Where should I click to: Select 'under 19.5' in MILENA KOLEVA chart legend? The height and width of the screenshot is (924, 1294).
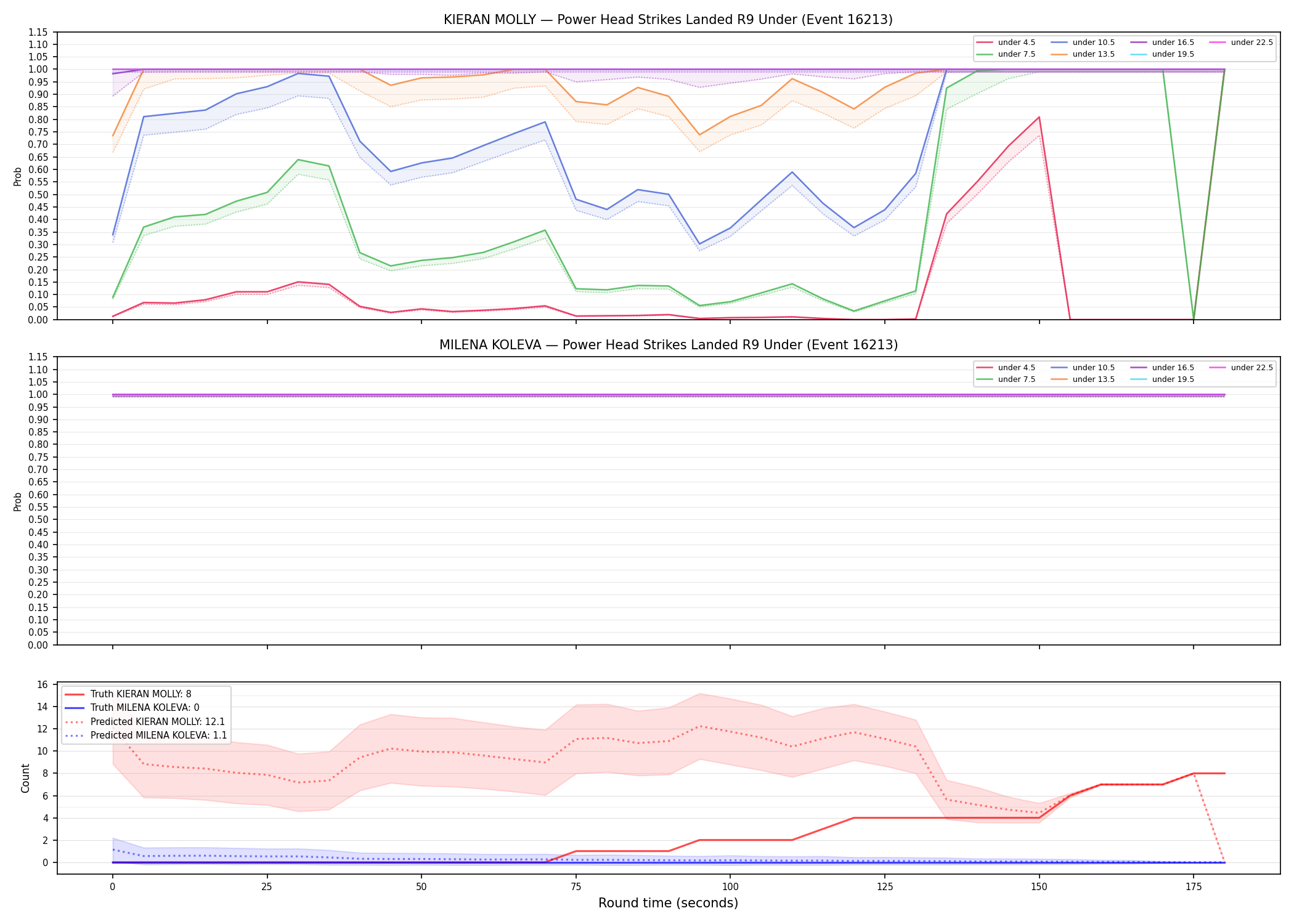1162,379
